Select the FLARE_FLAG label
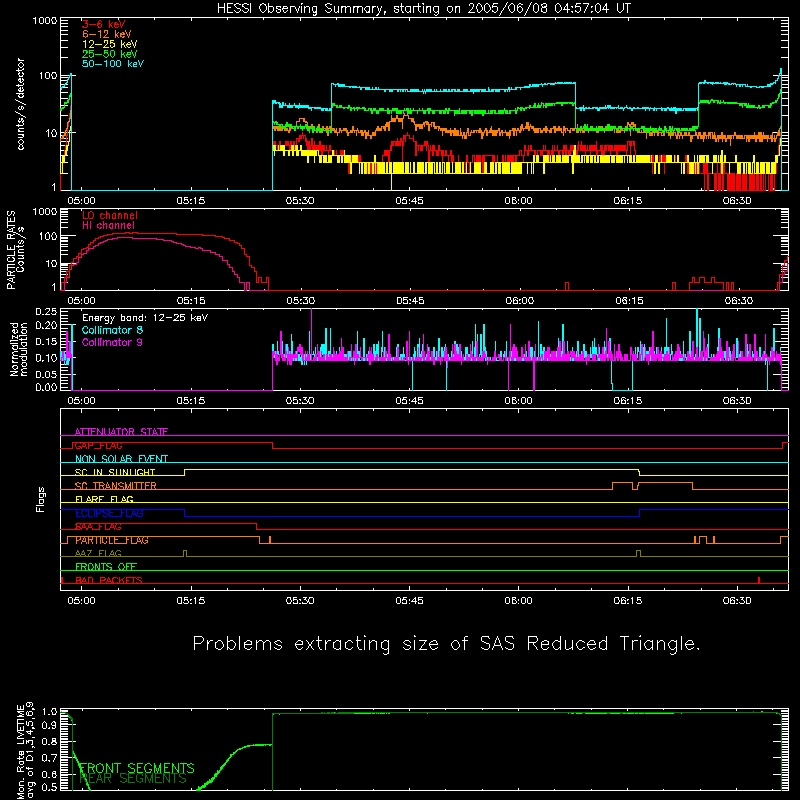 click(x=104, y=499)
